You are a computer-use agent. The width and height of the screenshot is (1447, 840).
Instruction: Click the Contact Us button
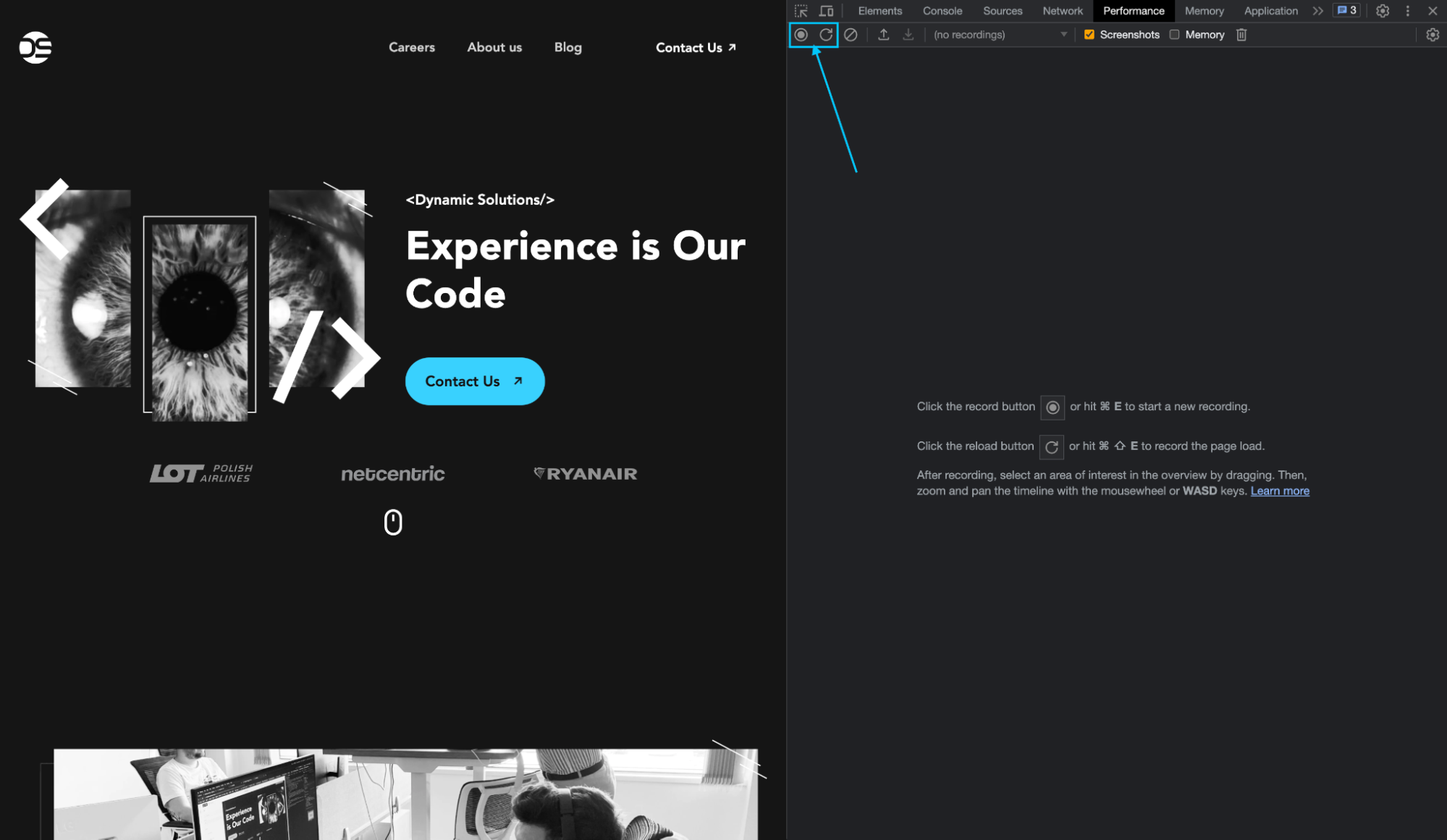[x=473, y=381]
